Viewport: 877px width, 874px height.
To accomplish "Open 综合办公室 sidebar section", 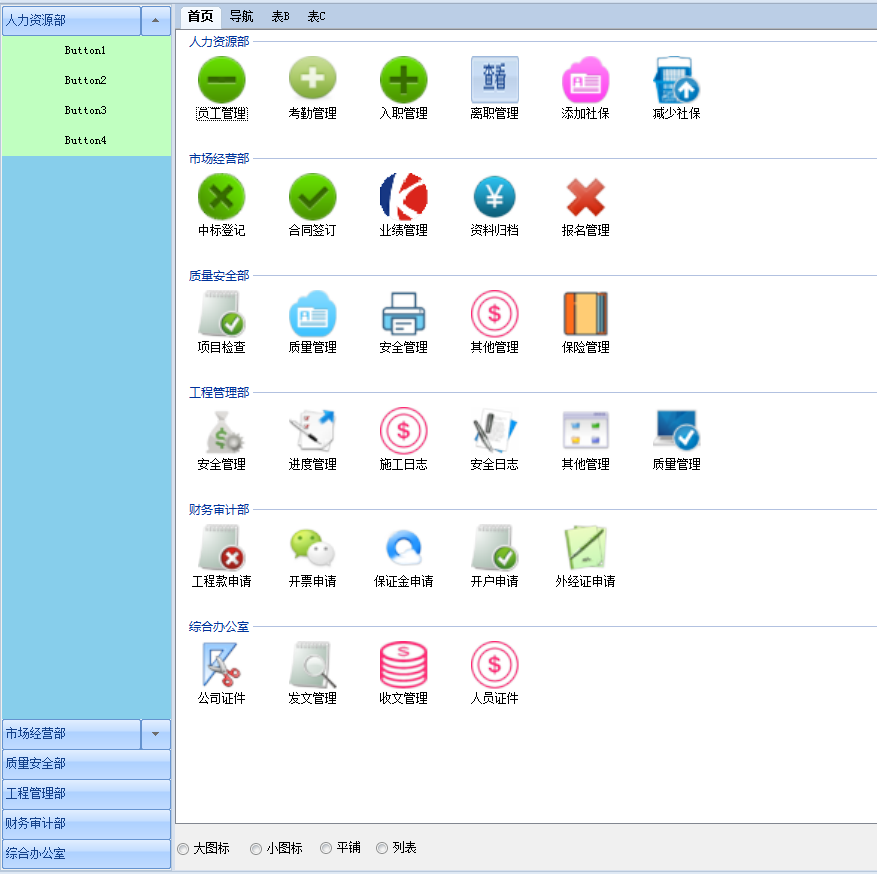I will click(x=87, y=854).
